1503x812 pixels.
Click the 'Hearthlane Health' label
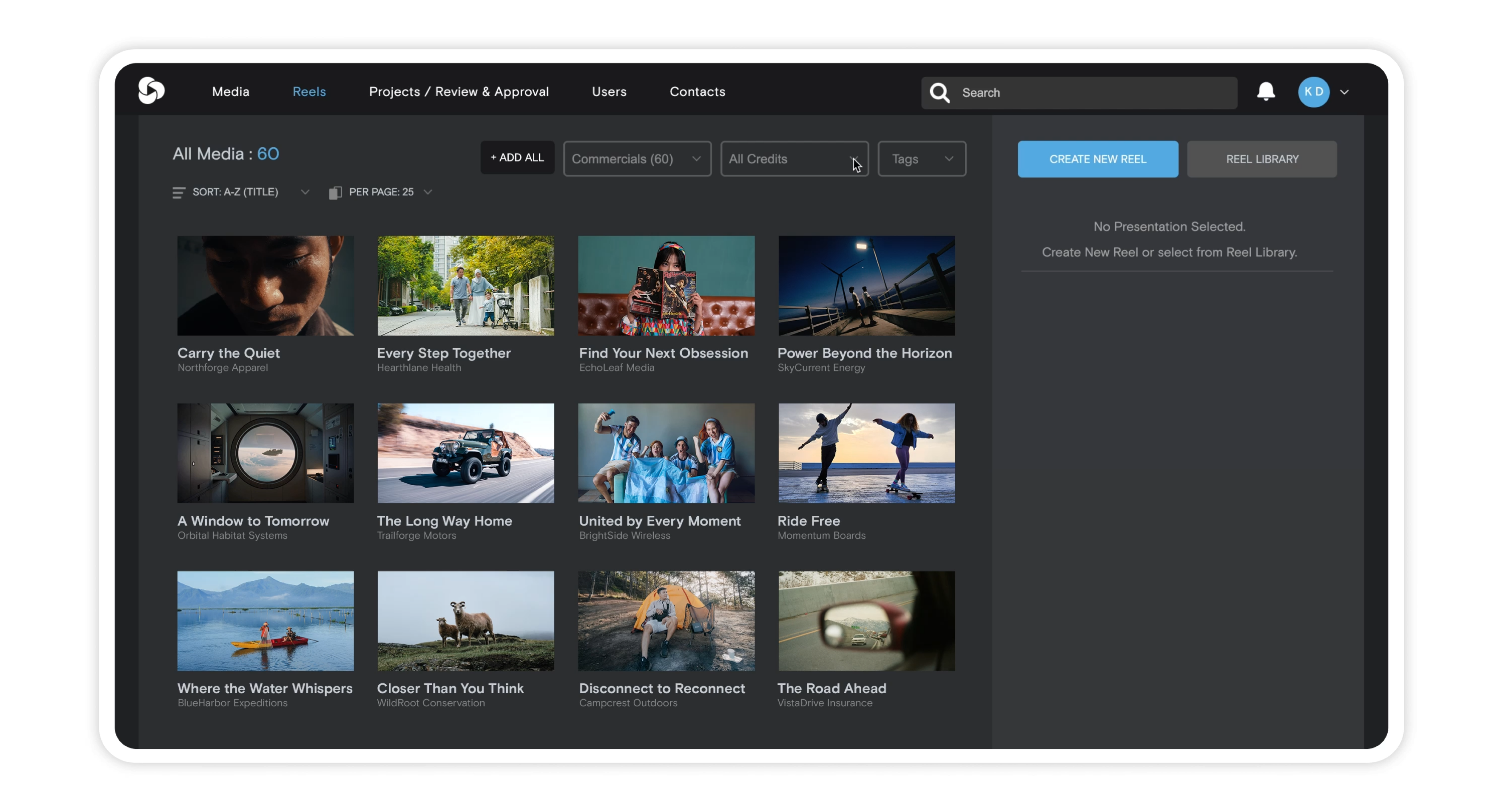click(x=419, y=368)
